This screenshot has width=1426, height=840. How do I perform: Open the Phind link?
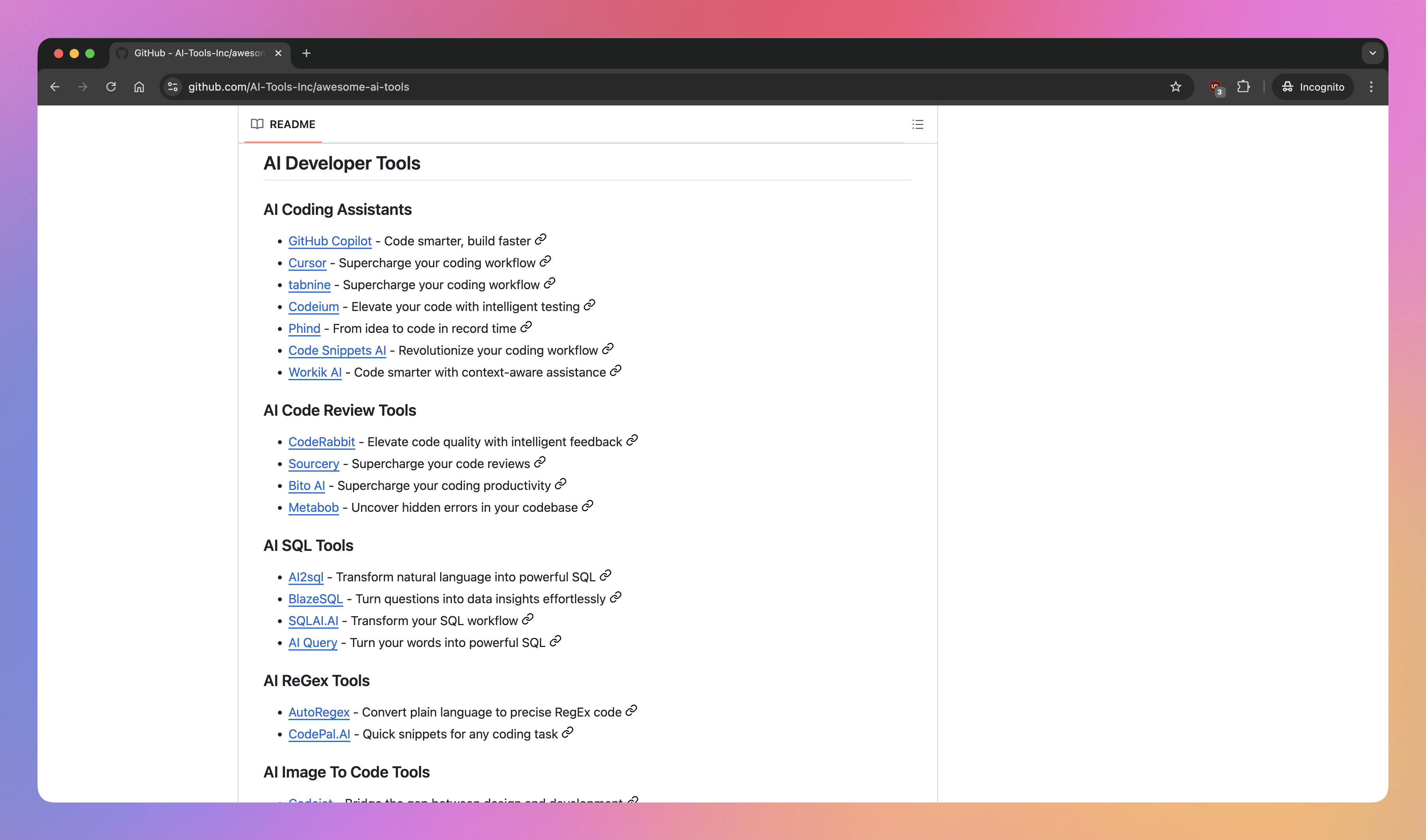(304, 328)
